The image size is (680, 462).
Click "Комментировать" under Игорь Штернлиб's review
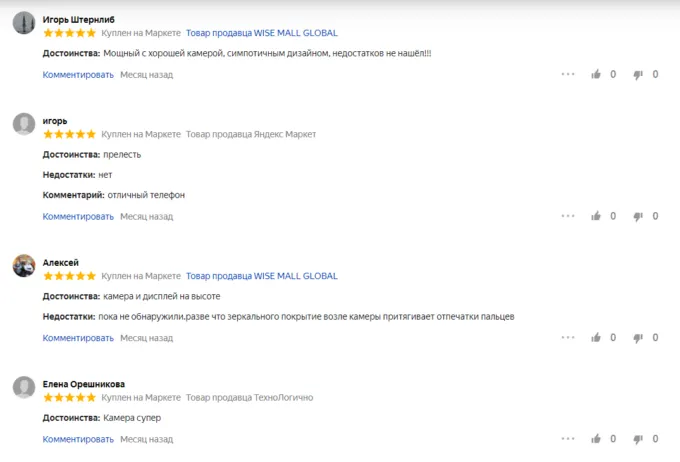tap(78, 74)
